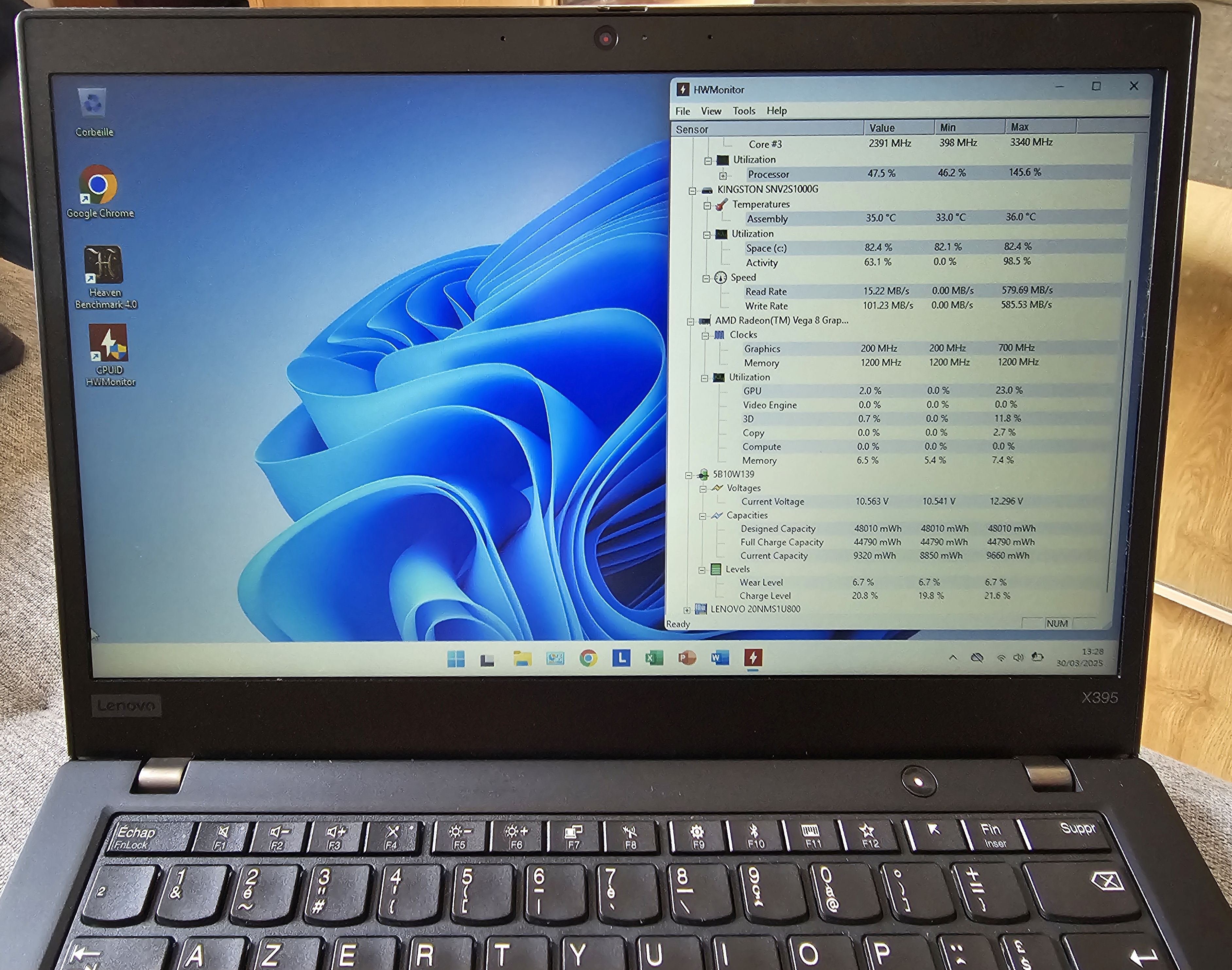Click the Min column header

pyautogui.click(x=970, y=127)
